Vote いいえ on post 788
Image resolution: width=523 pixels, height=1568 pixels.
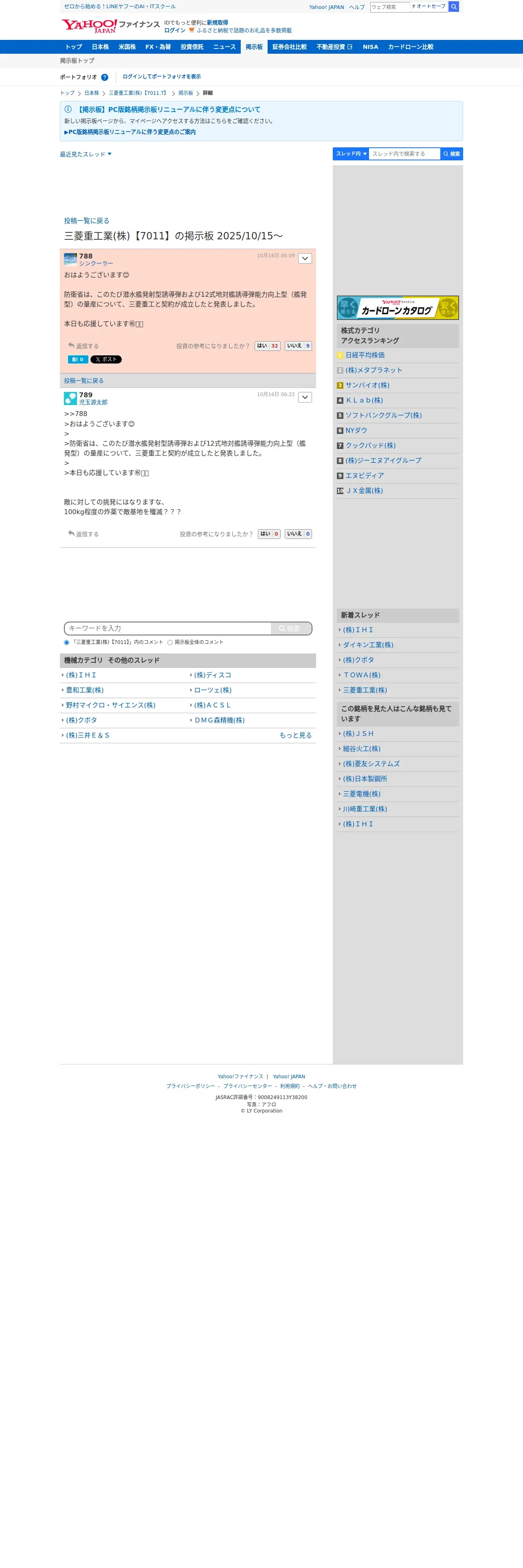[x=298, y=346]
